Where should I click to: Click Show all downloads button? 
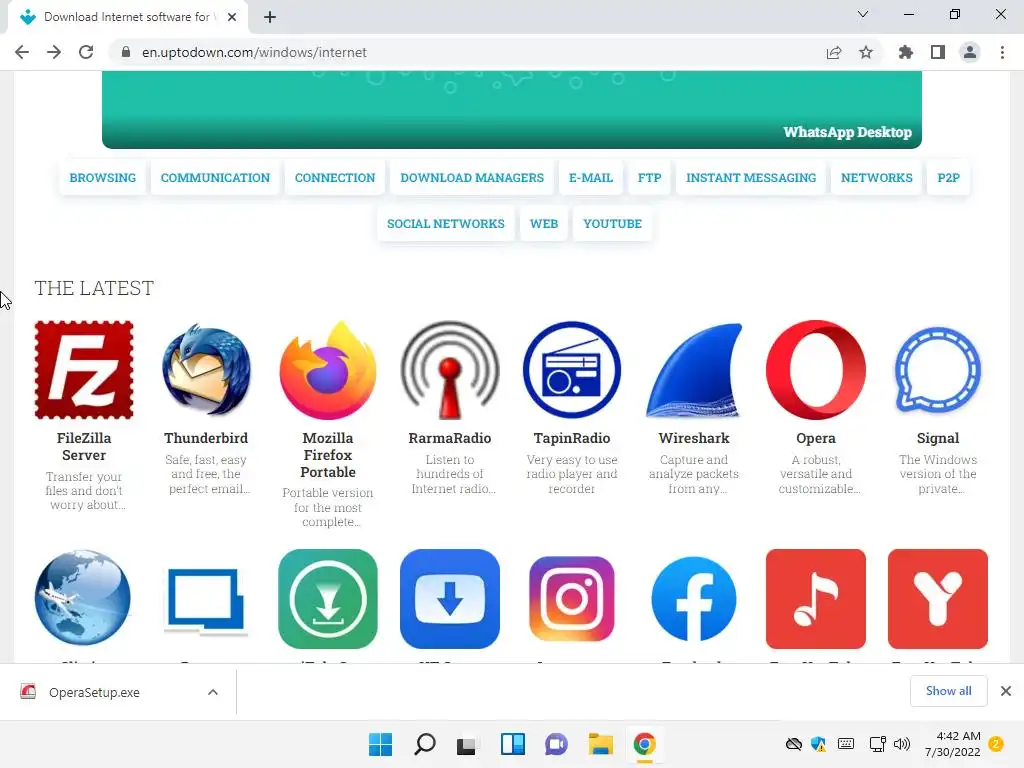(948, 691)
